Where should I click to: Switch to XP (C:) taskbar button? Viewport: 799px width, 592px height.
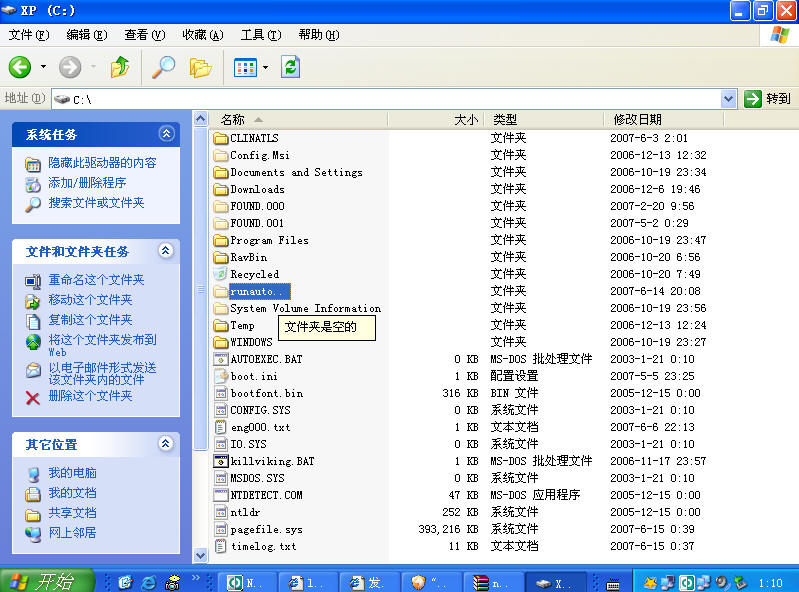click(555, 582)
